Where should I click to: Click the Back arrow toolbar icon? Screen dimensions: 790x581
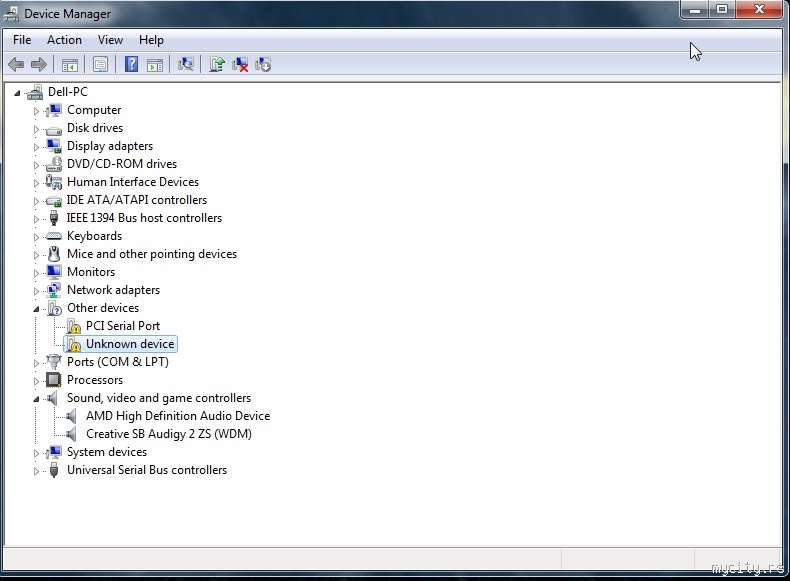coord(16,64)
